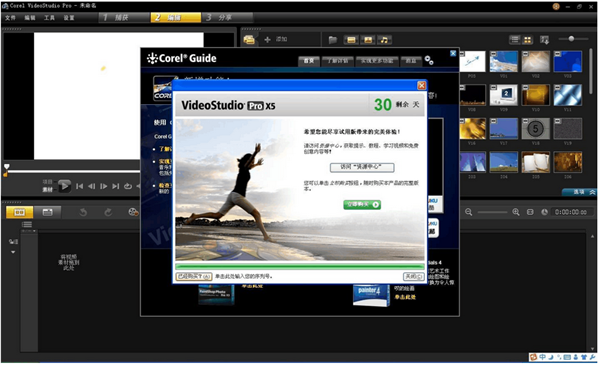Open the 设置 (Settings) menu
The image size is (600, 365).
point(69,18)
